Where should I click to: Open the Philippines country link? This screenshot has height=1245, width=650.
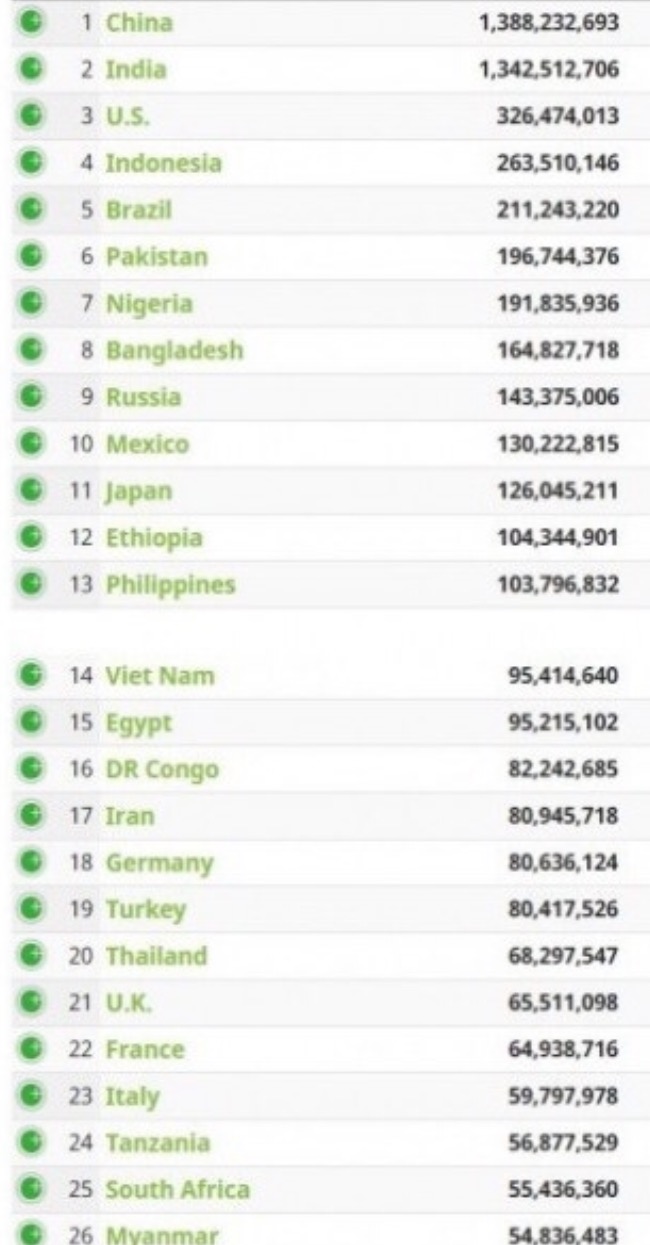pos(171,584)
